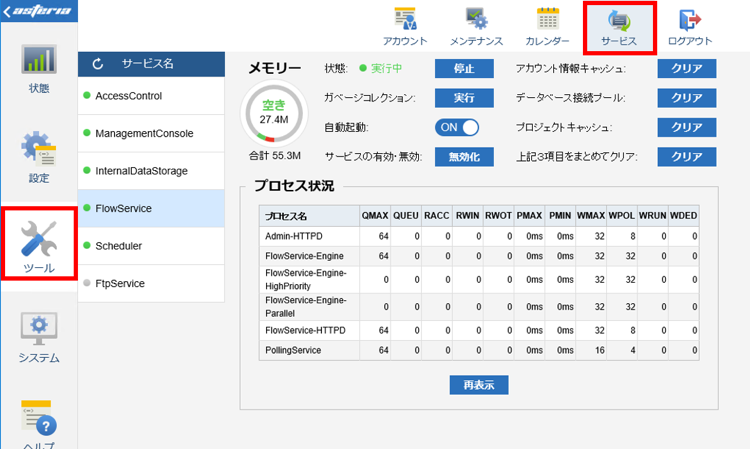Click the ログアウト logout icon
Viewport: 750px width, 449px height.
(x=690, y=26)
